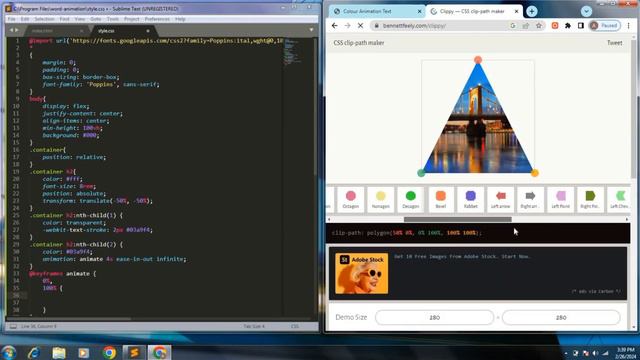Viewport: 640px width, 360px height.
Task: Select the Decagon clip-path shape
Action: (411, 199)
